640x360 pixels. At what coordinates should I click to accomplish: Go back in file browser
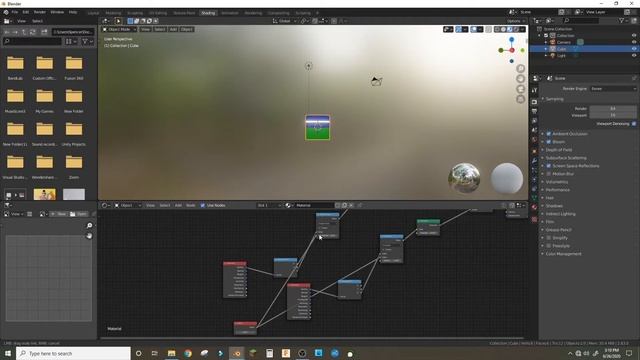[7, 32]
